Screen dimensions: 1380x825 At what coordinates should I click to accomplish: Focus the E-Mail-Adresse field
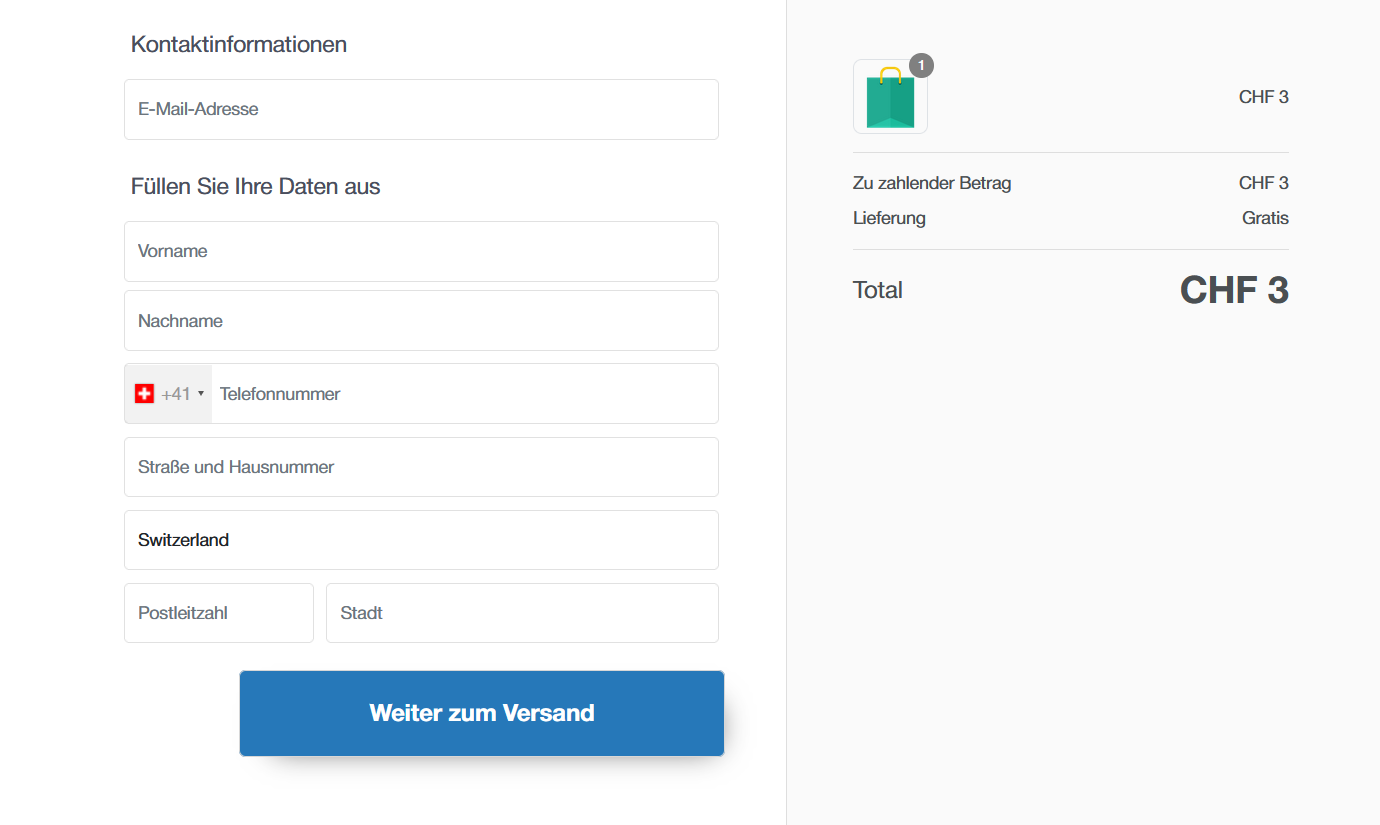(x=421, y=109)
